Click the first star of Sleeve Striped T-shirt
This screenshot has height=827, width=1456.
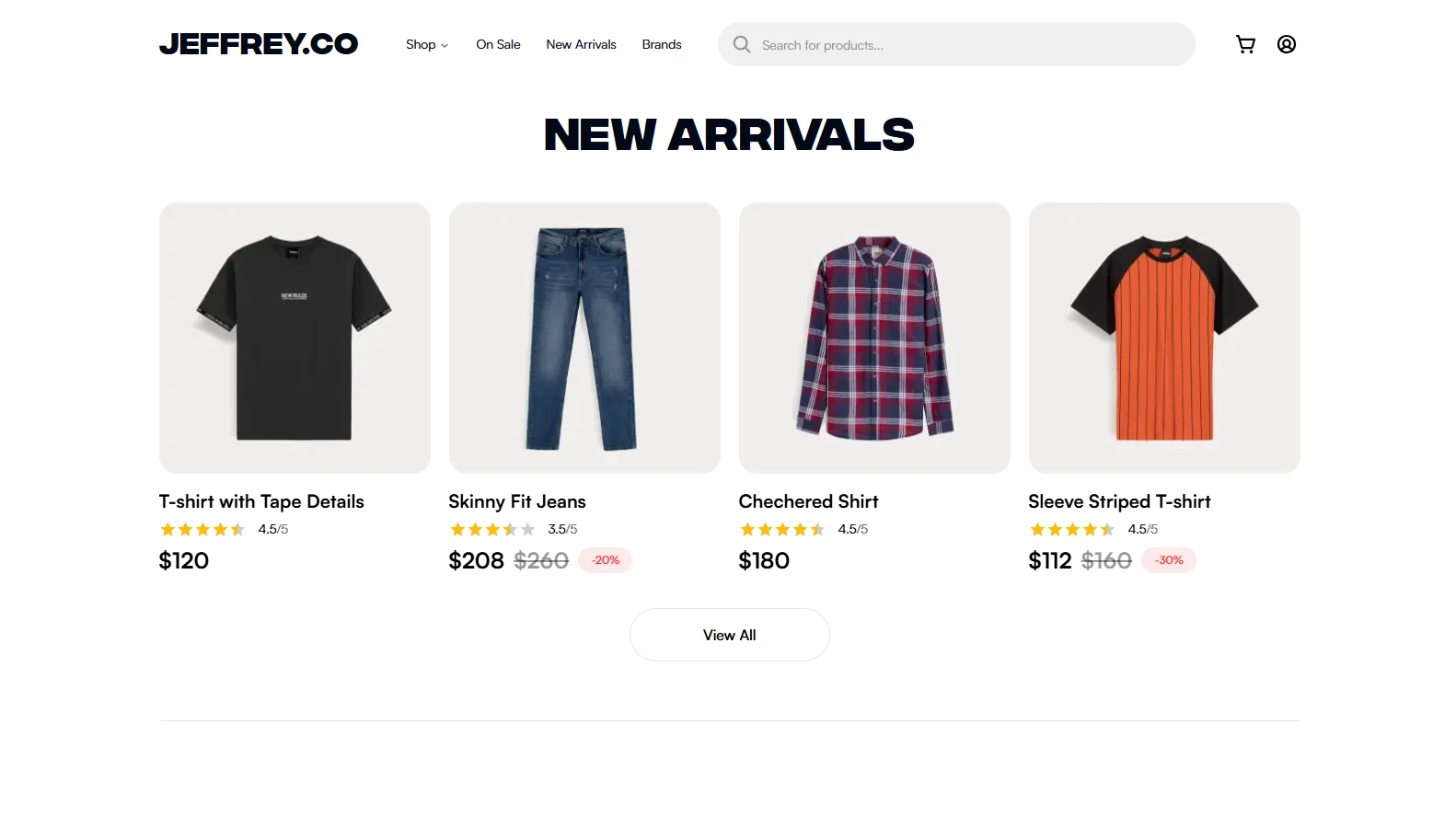click(1036, 529)
